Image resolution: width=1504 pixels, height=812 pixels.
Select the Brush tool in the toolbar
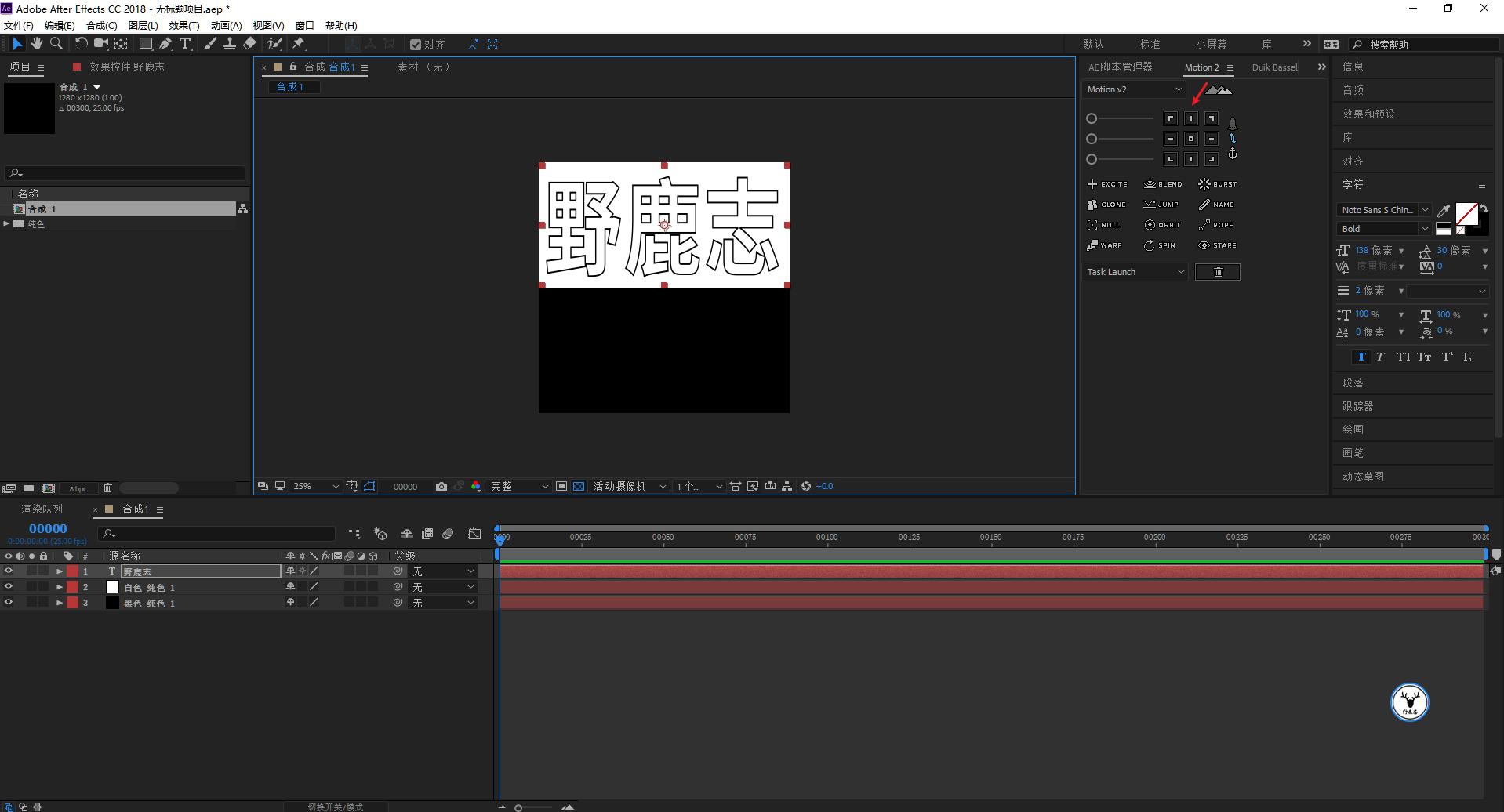click(x=210, y=43)
